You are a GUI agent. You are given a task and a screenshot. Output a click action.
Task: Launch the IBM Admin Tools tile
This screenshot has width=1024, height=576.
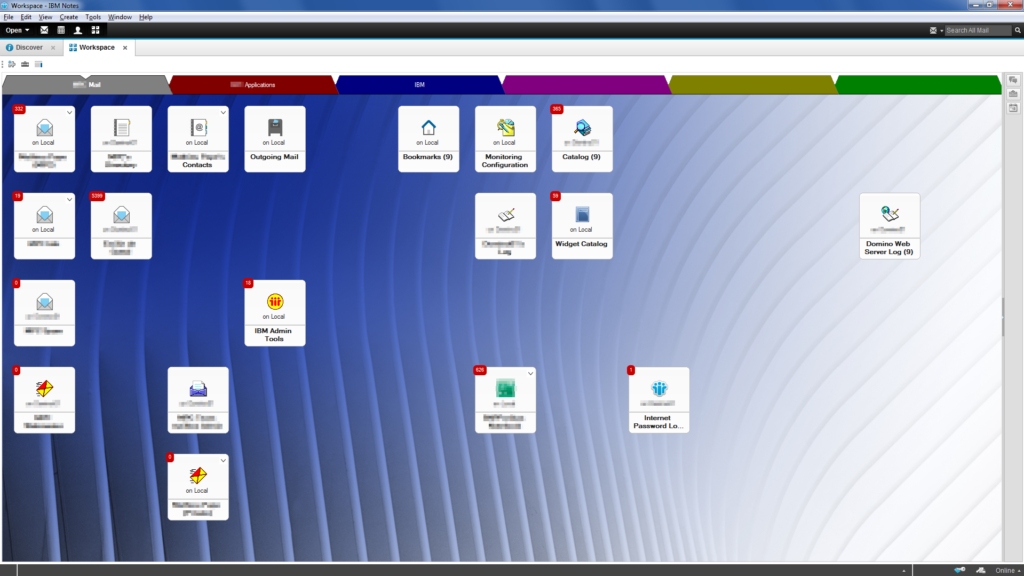point(275,313)
